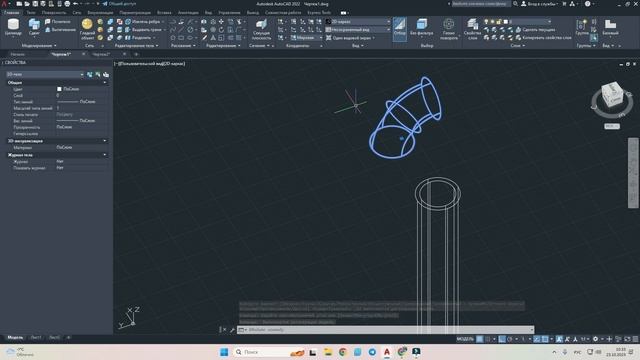Collapse the Журнал тела section expander
The image size is (640, 360).
pos(105,155)
